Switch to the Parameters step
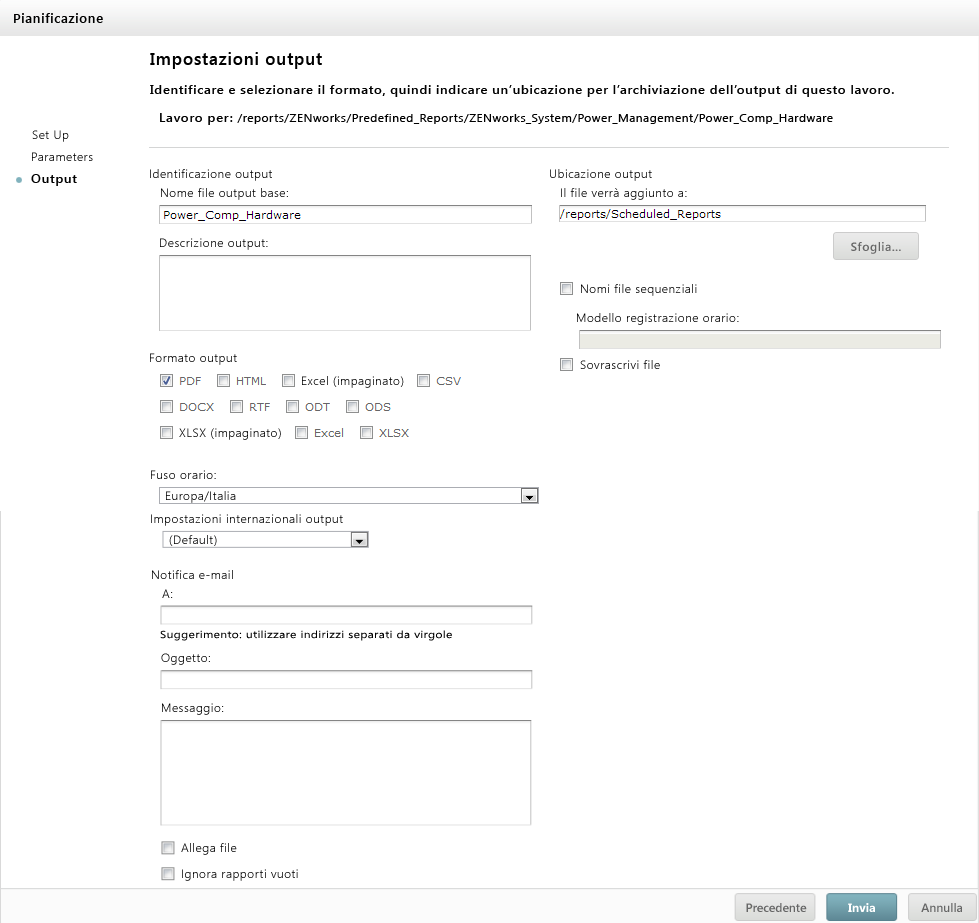Viewport: 979px width, 923px height. [x=62, y=157]
